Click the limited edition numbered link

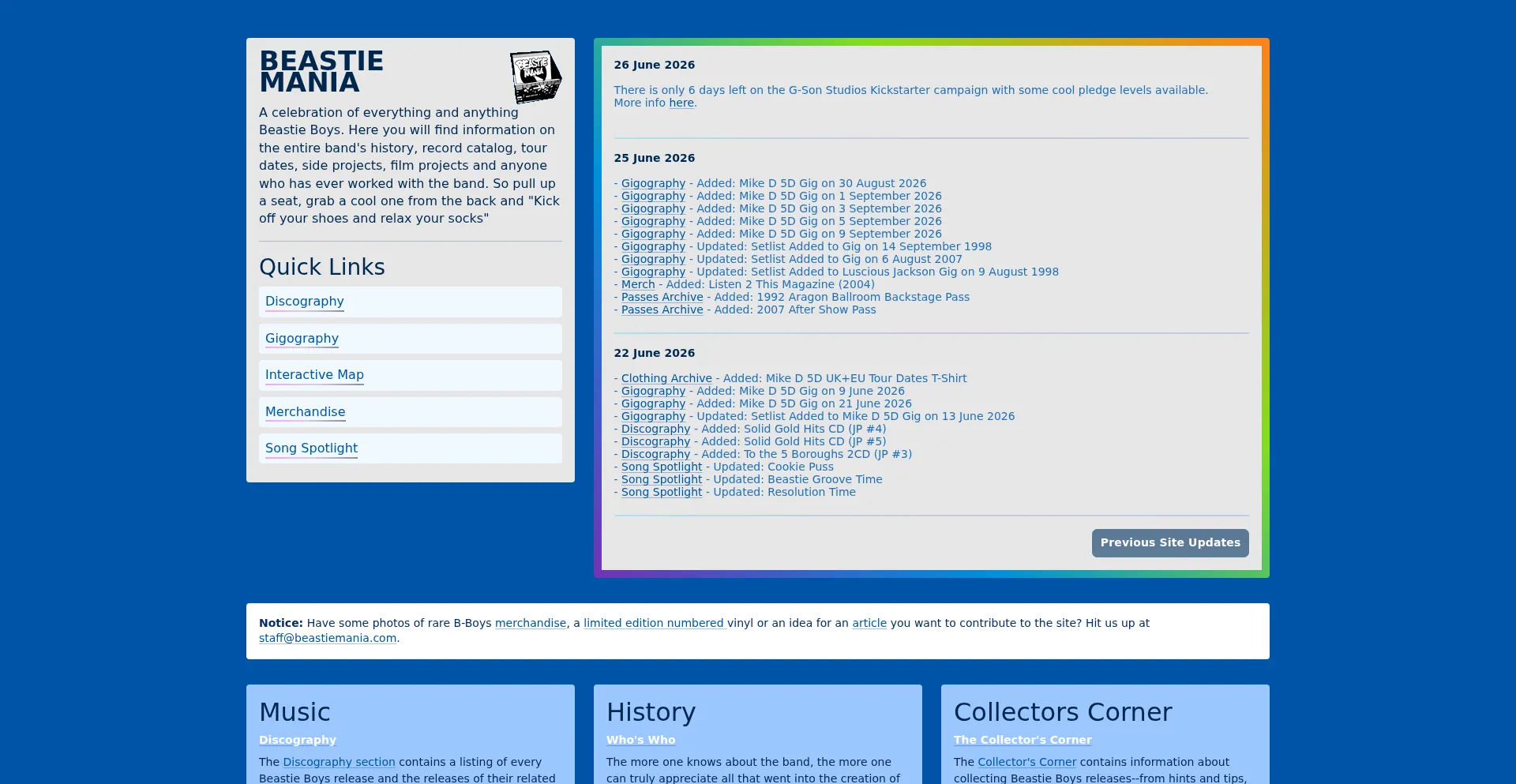pyautogui.click(x=655, y=624)
